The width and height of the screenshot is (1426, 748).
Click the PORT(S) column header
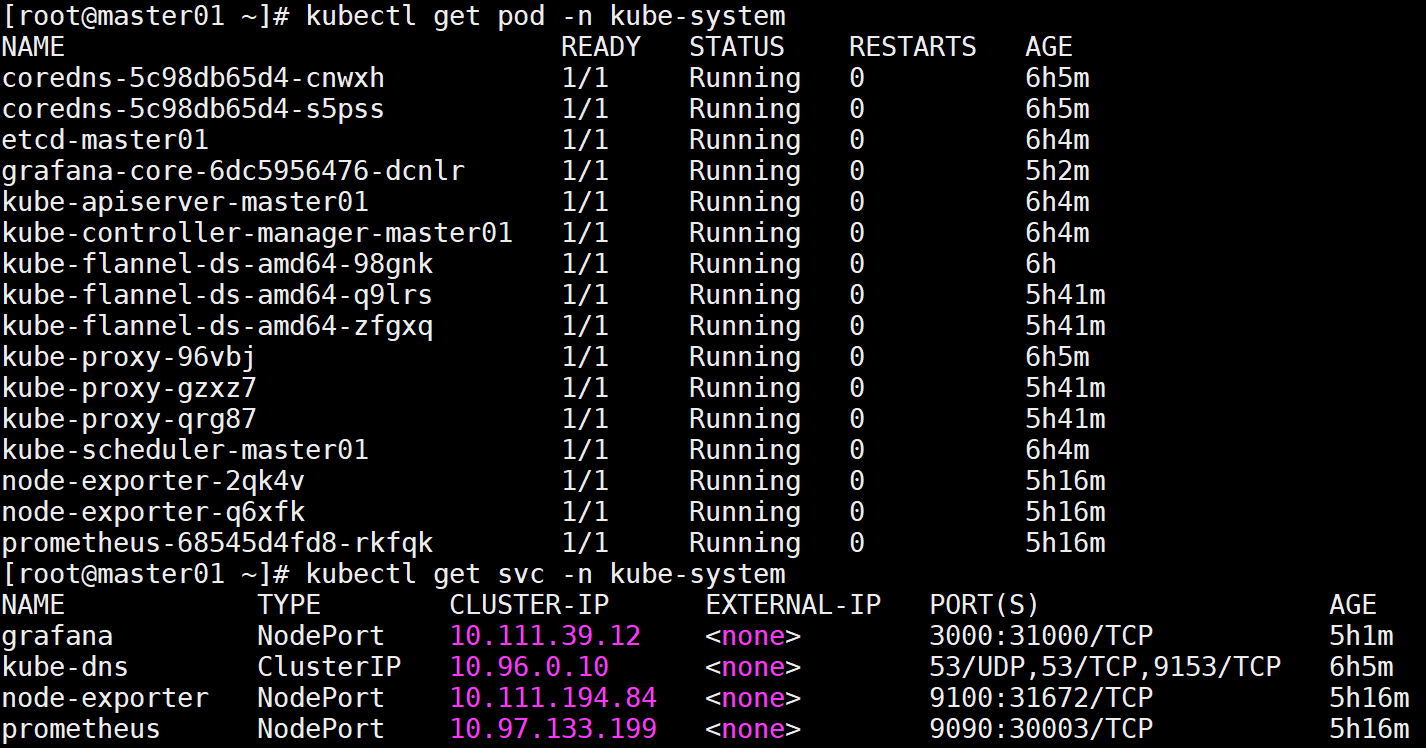[x=985, y=605]
